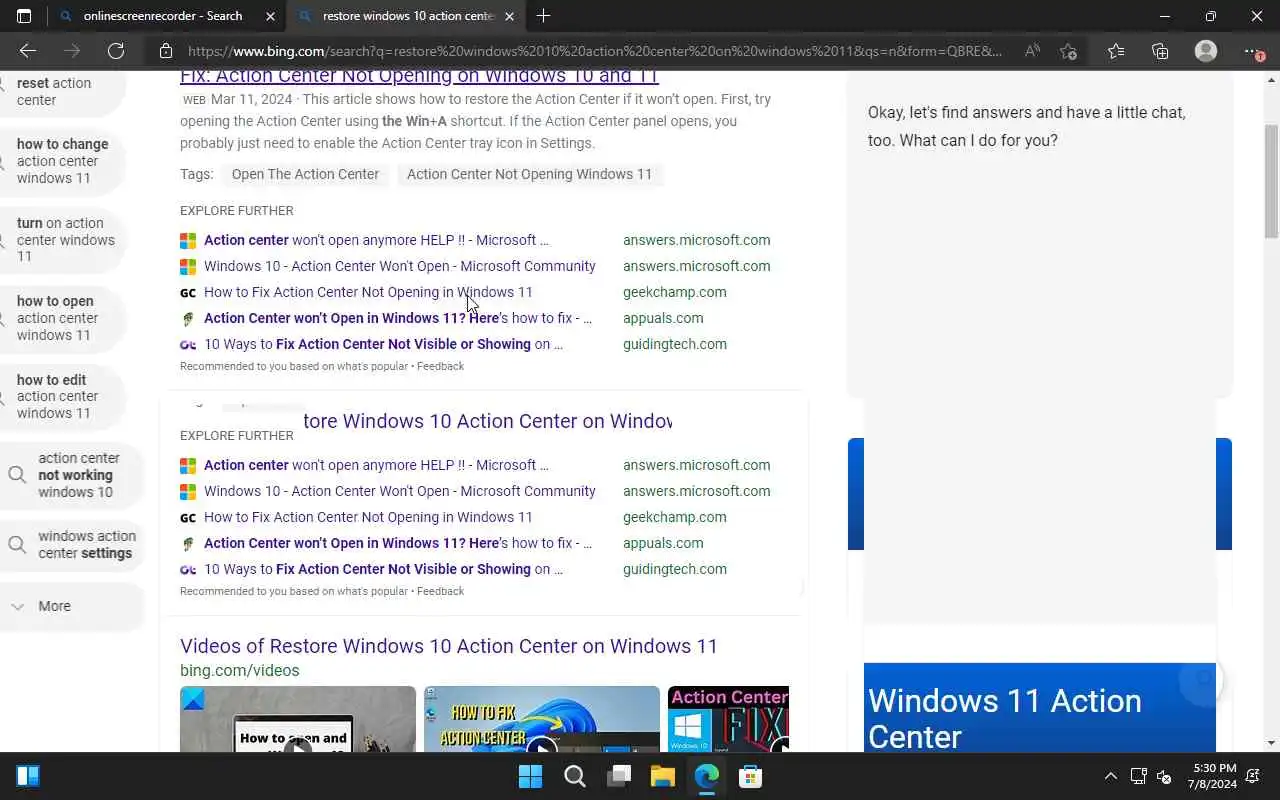The width and height of the screenshot is (1280, 800).
Task: Close the restore windows 10 action center tab
Action: (x=510, y=16)
